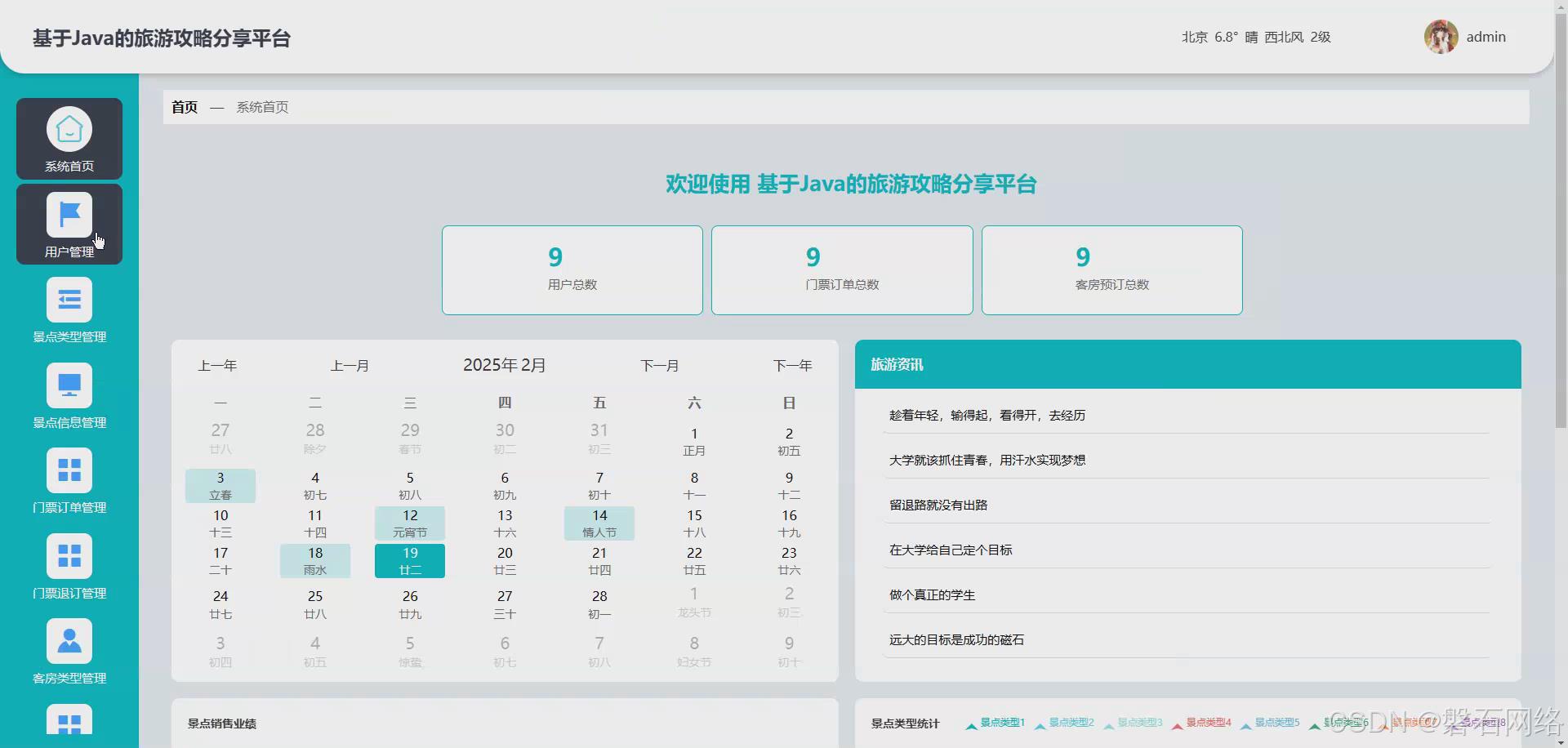This screenshot has width=1568, height=748.
Task: Open the admin account dropdown menu
Action: click(x=1486, y=36)
